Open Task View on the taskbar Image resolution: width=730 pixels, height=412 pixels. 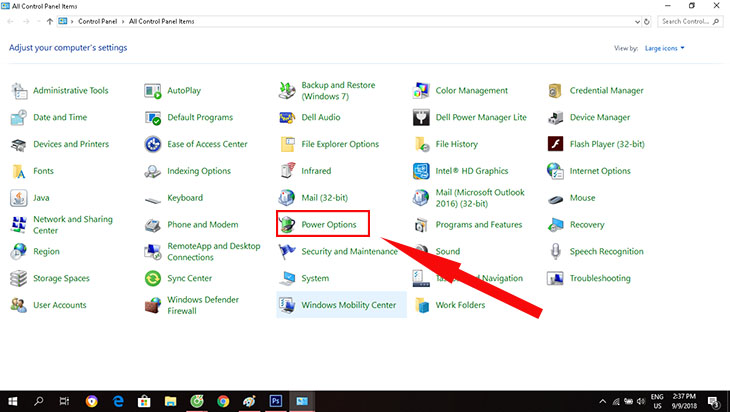tap(64, 401)
